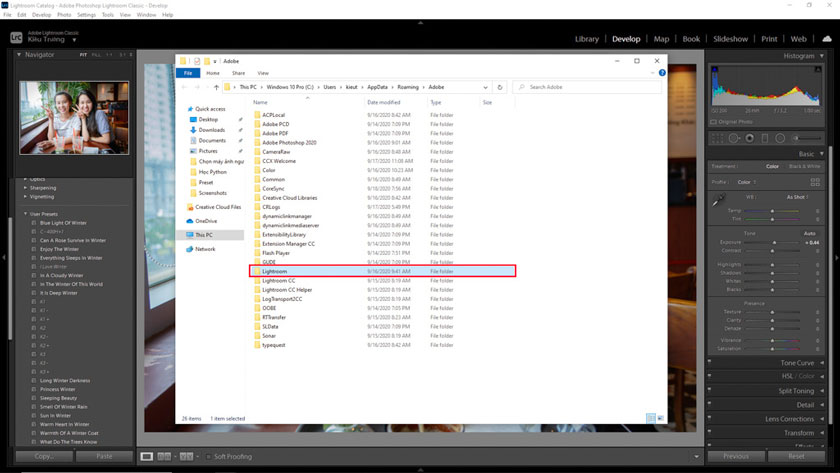Select the Spot Removal tool
Viewport: 840px width, 473px height.
click(733, 138)
